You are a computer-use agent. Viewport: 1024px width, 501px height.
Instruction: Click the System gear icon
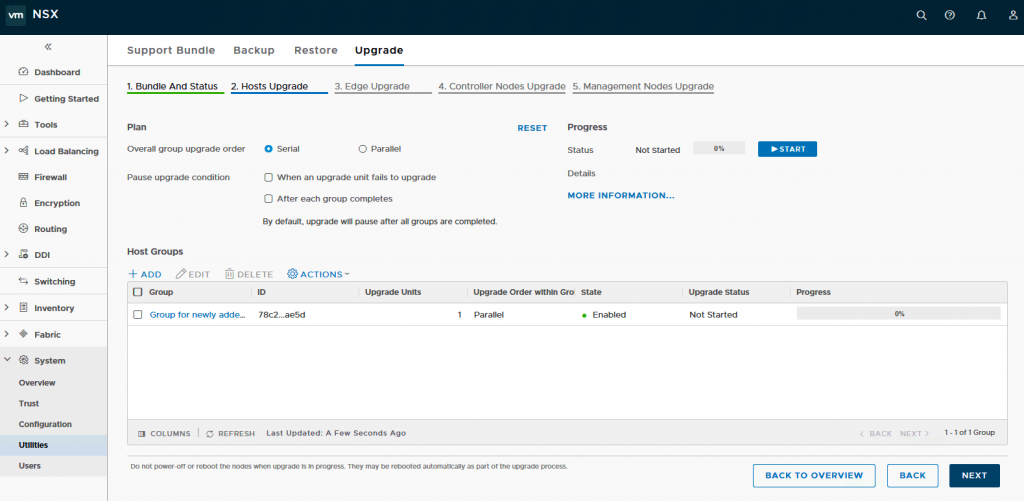[x=24, y=361]
